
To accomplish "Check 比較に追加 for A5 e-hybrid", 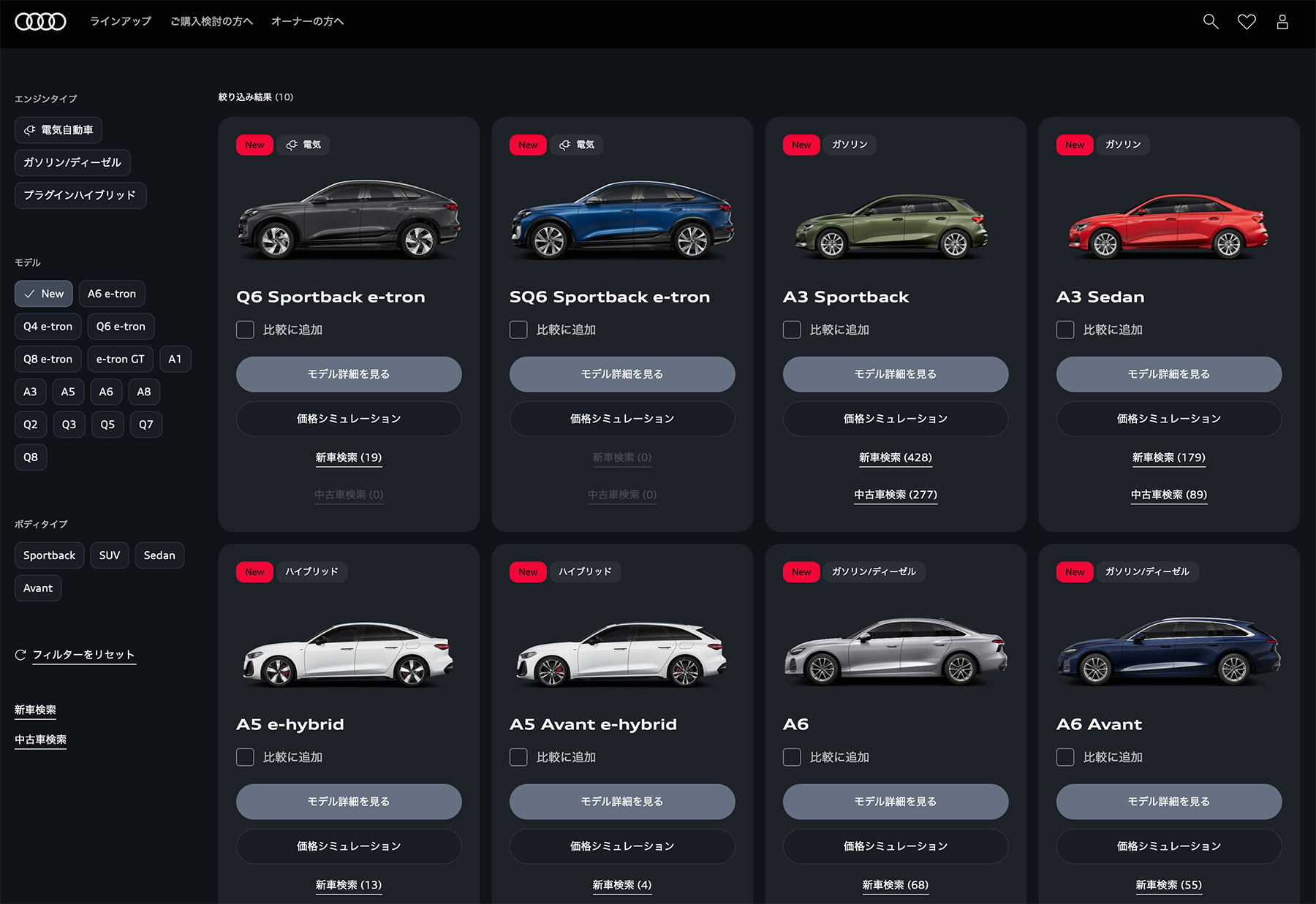I will click(245, 757).
